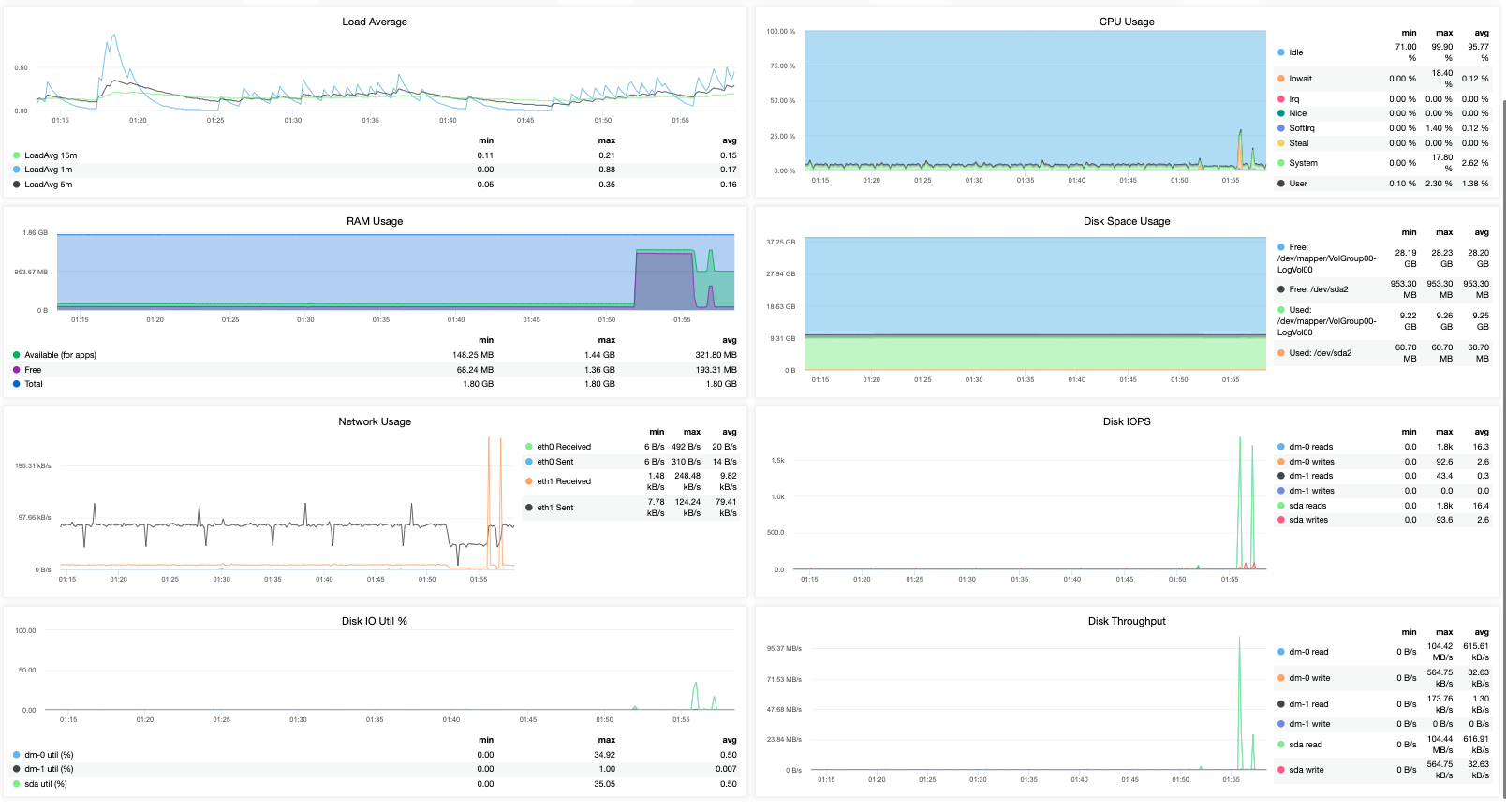Toggle the Iowait series in CPU Usage
Image resolution: width=1506 pixels, height=812 pixels.
[x=1300, y=79]
